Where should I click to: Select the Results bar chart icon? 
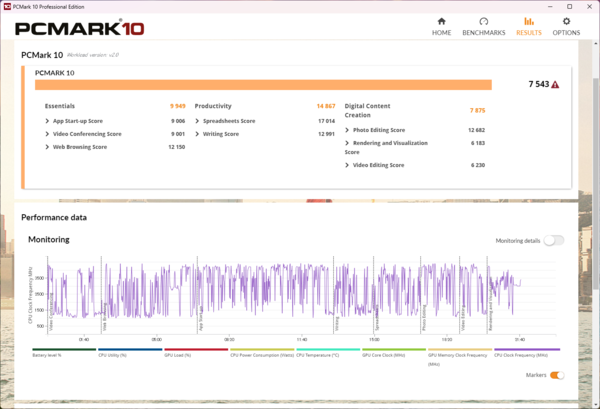tap(529, 21)
